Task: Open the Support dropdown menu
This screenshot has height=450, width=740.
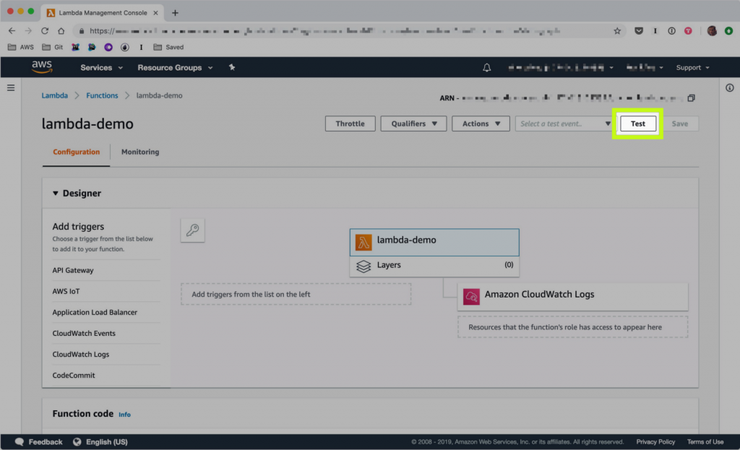Action: [692, 67]
